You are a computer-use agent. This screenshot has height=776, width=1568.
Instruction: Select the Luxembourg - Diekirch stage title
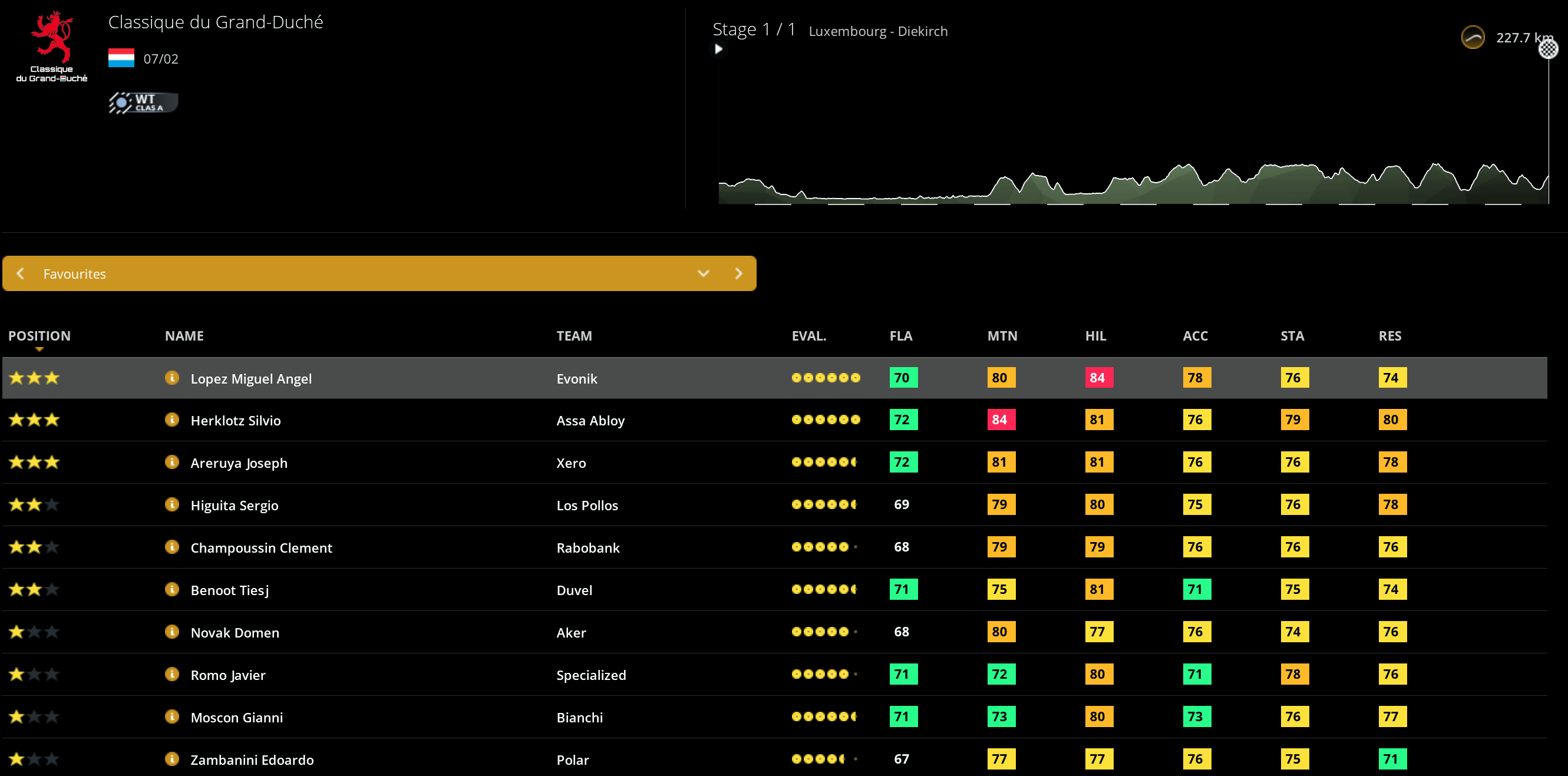coord(878,31)
